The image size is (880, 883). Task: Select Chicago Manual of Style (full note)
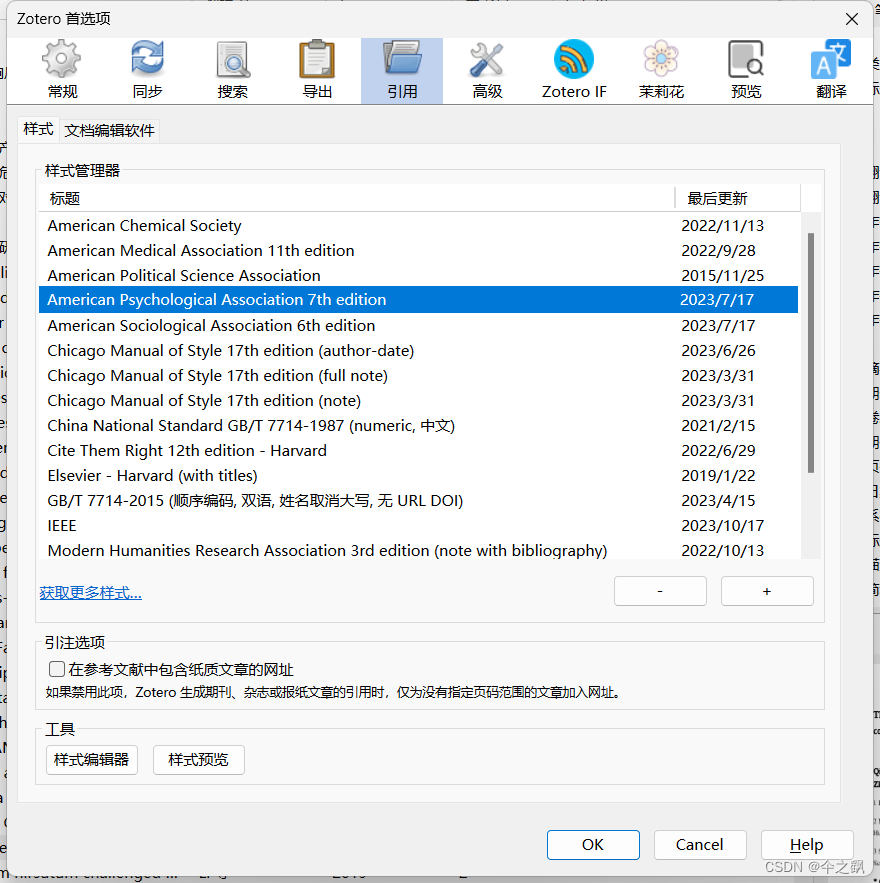click(x=418, y=376)
